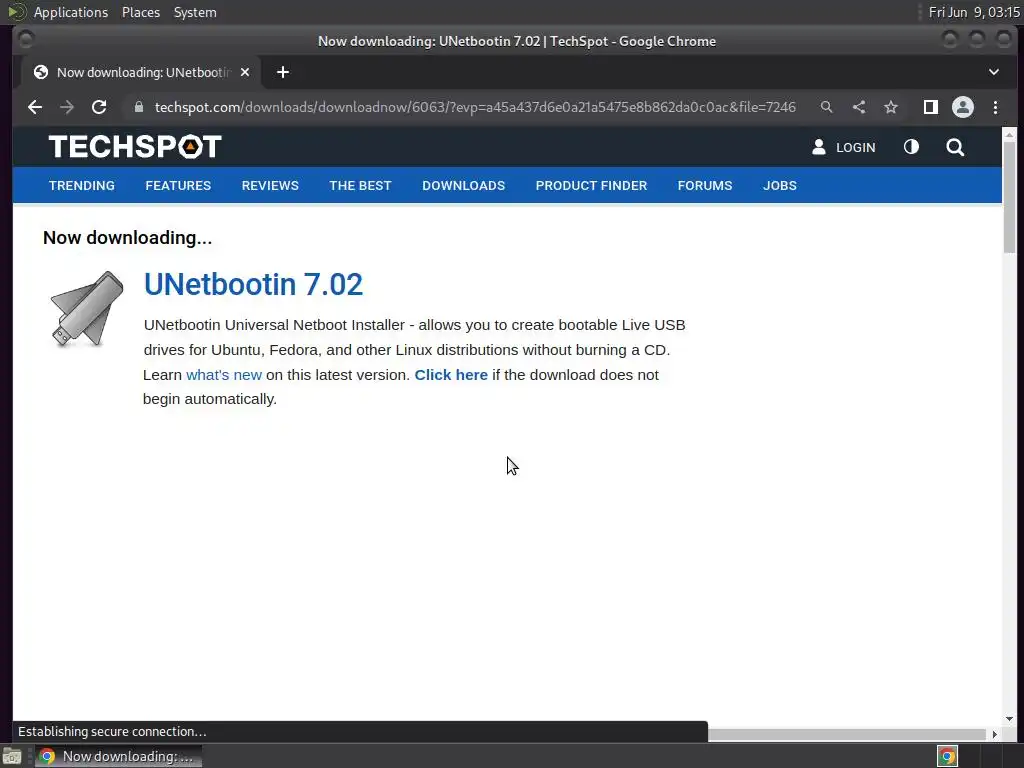Screen dimensions: 1024x768
Task: Expand the tab search chevron
Action: (993, 72)
